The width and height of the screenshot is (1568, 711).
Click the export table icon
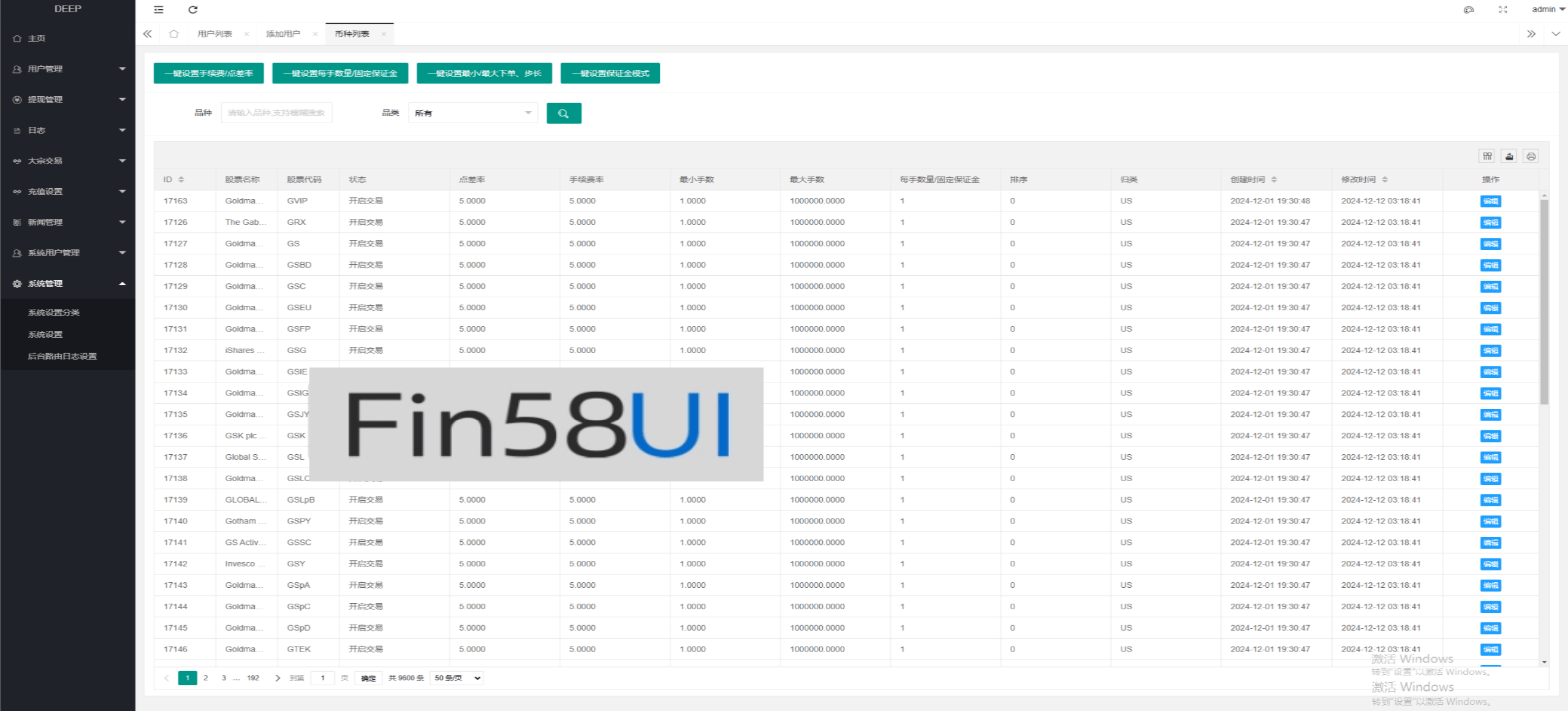(1509, 156)
